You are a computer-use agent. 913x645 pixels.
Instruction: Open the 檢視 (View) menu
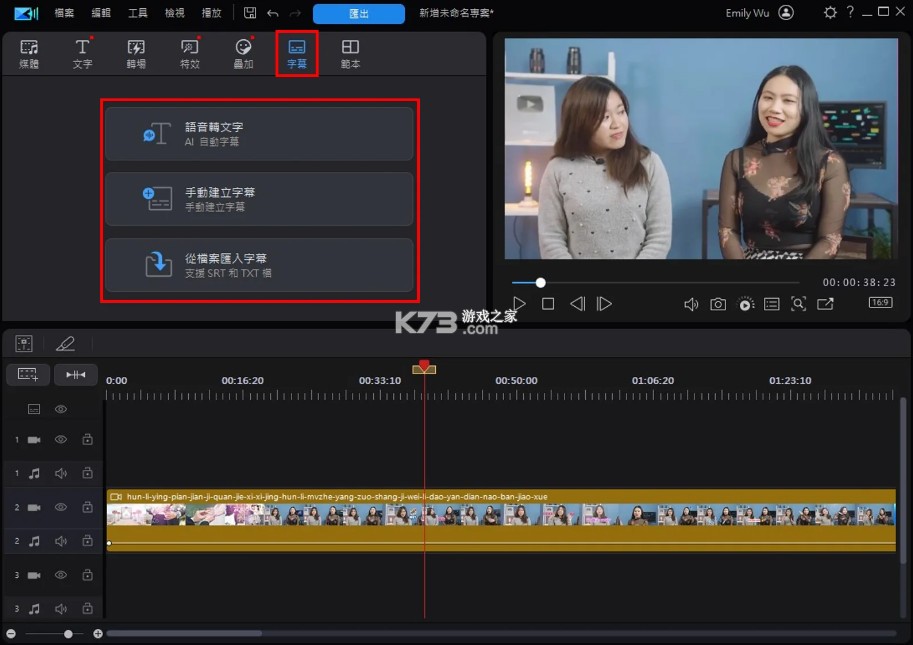pos(173,13)
